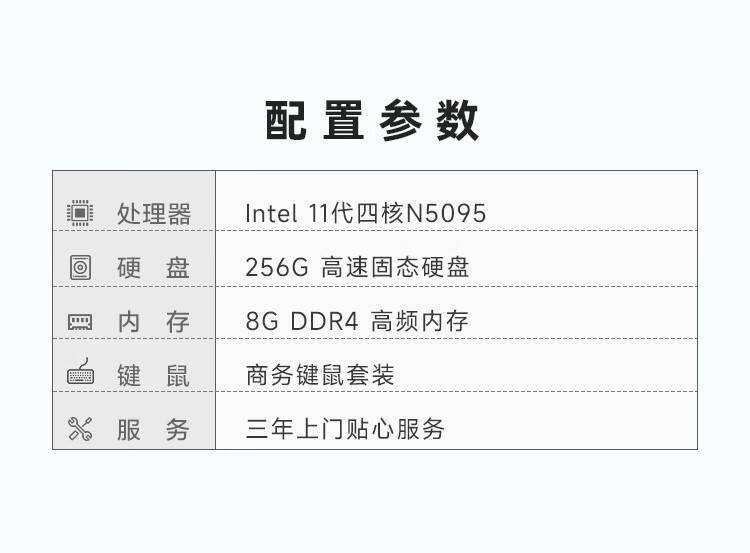Click the word Intel in processor row

coord(271,214)
